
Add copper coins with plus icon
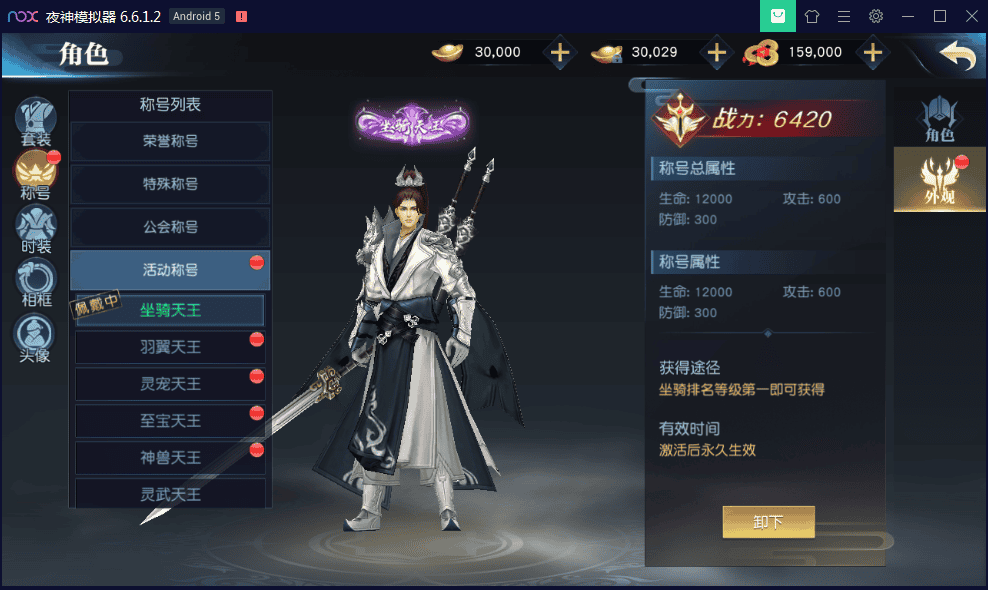point(873,52)
